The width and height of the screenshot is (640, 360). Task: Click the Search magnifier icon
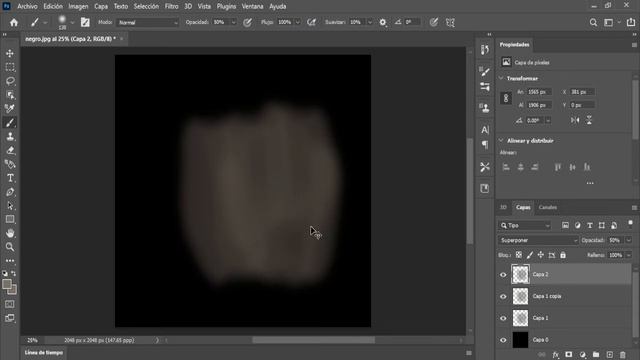point(593,22)
